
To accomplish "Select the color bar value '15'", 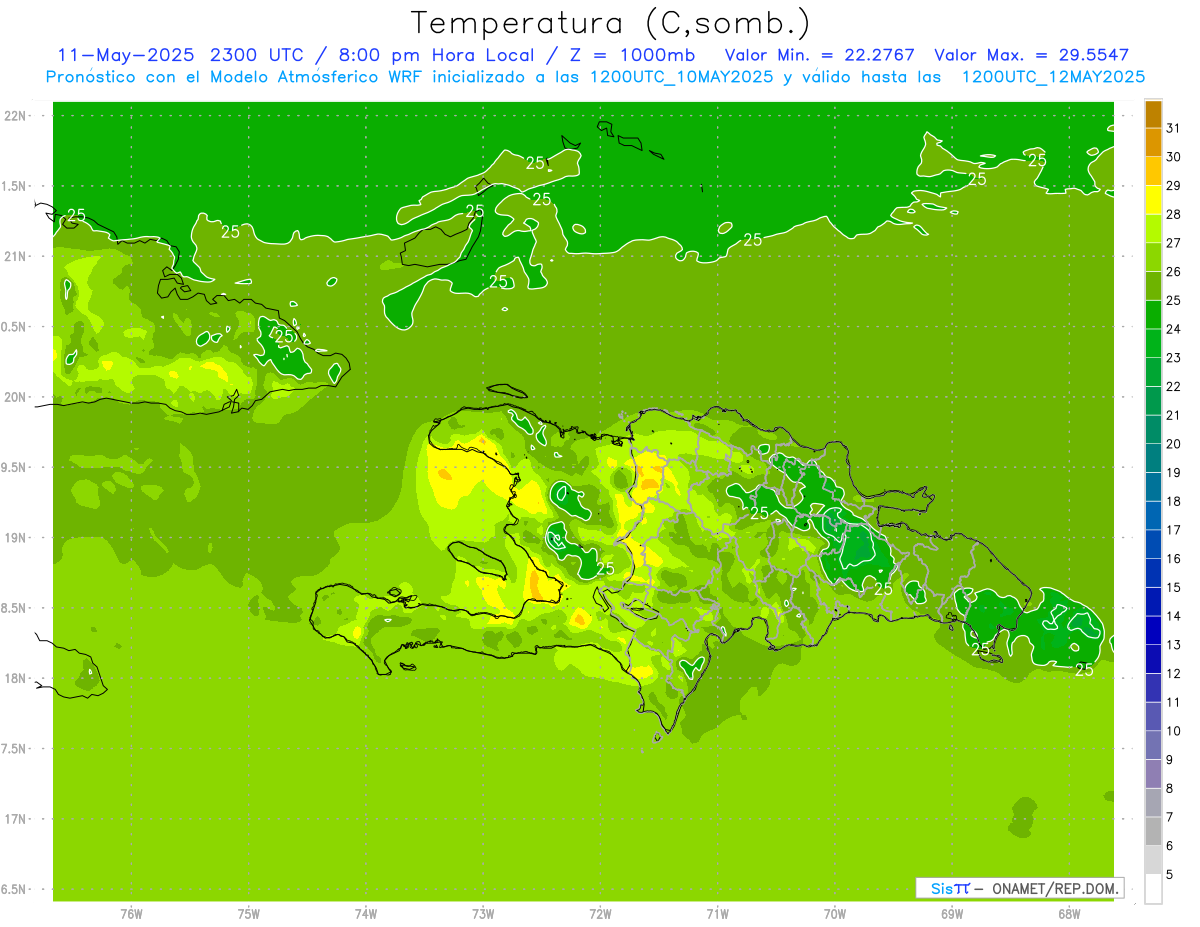I will [1174, 587].
